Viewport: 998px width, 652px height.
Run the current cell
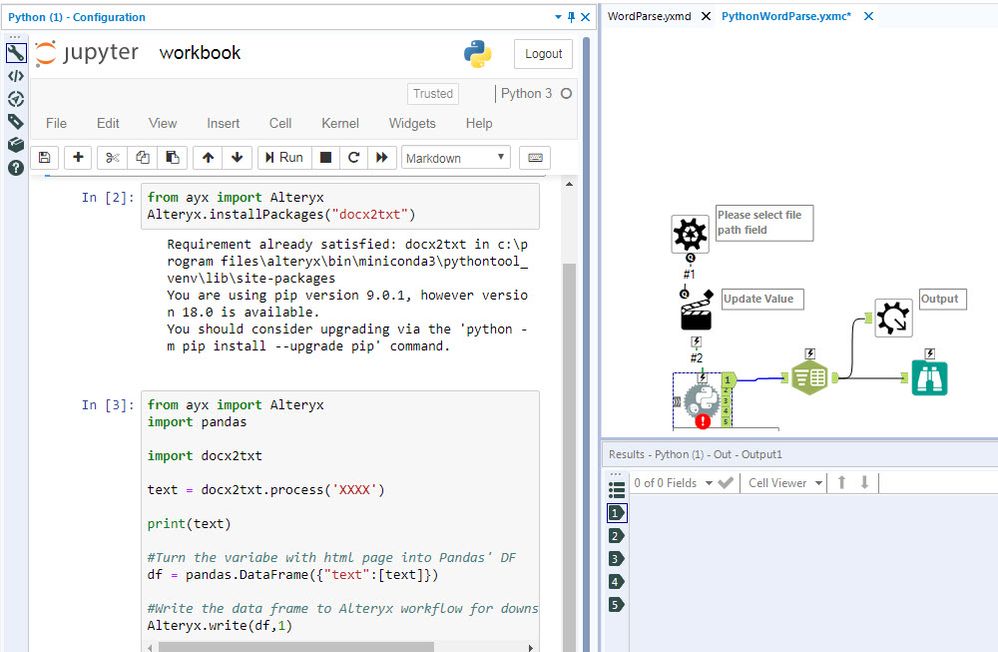click(285, 157)
